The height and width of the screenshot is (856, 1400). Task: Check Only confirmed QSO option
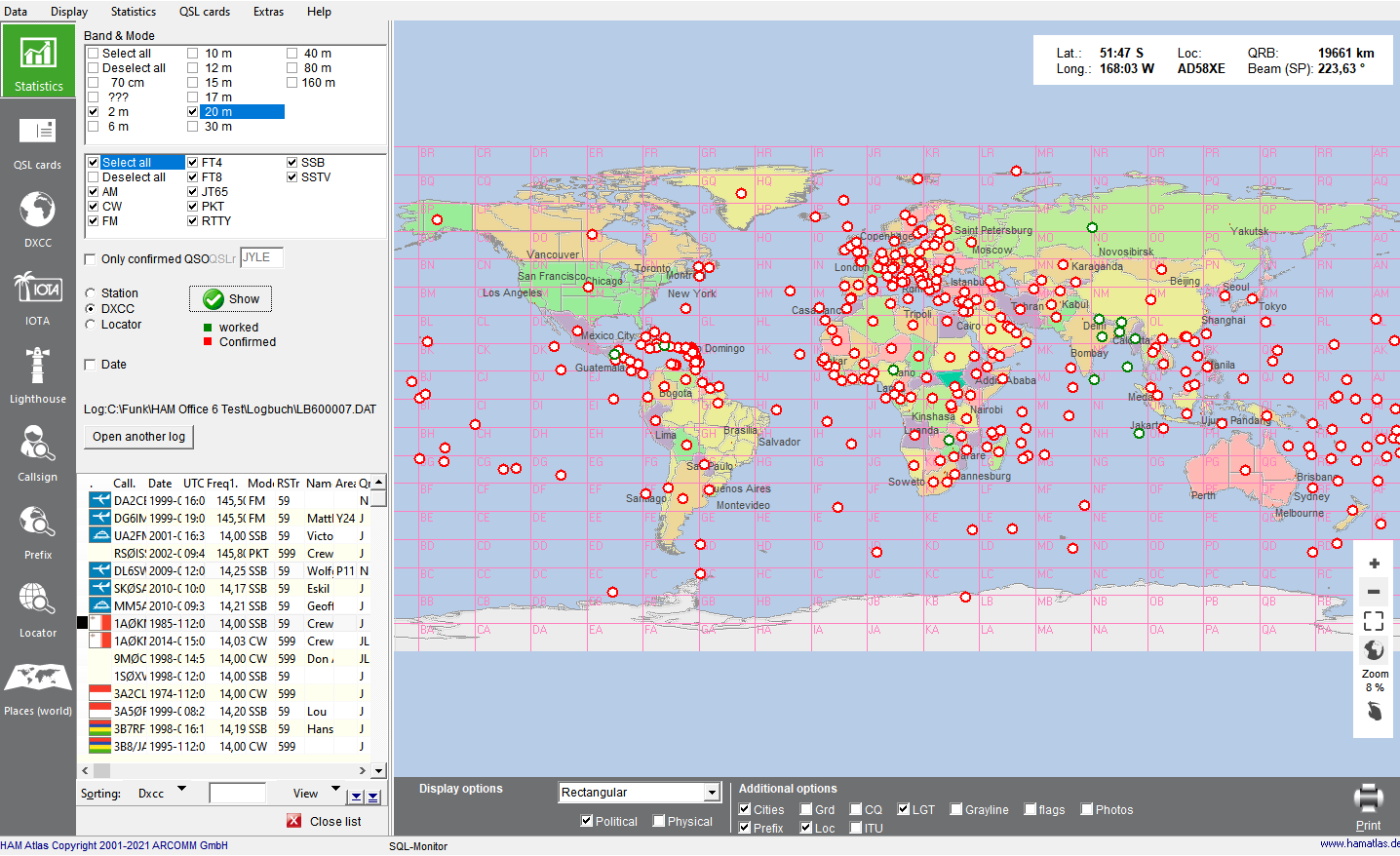(x=91, y=259)
